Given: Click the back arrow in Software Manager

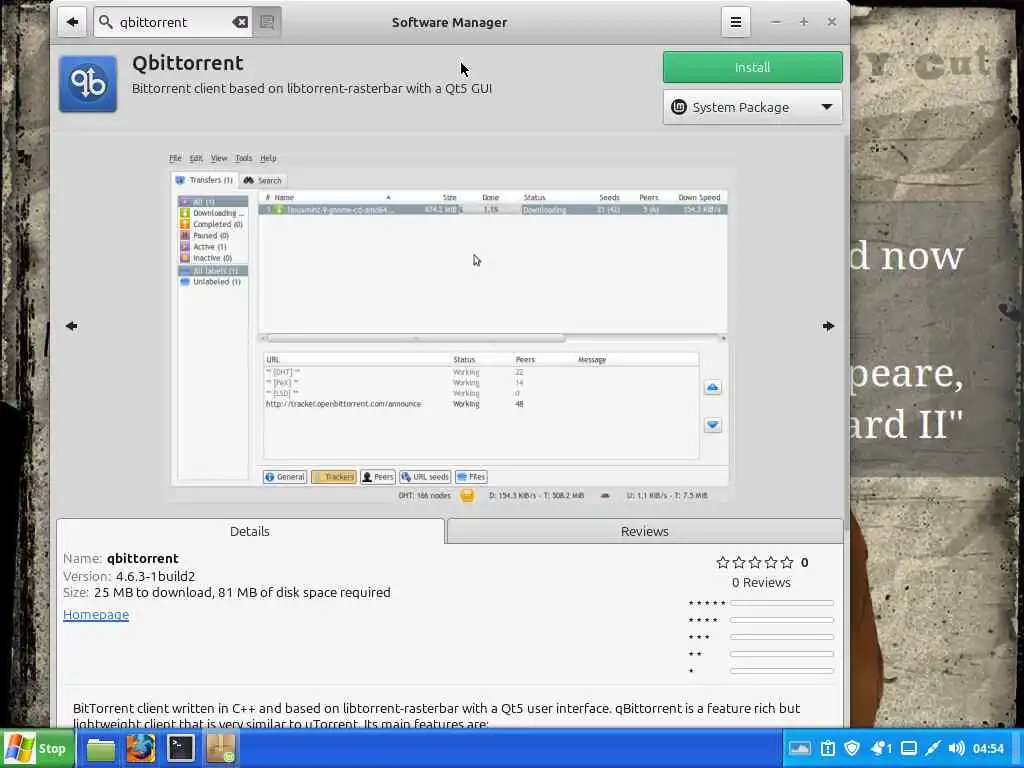Looking at the screenshot, I should click(x=72, y=22).
